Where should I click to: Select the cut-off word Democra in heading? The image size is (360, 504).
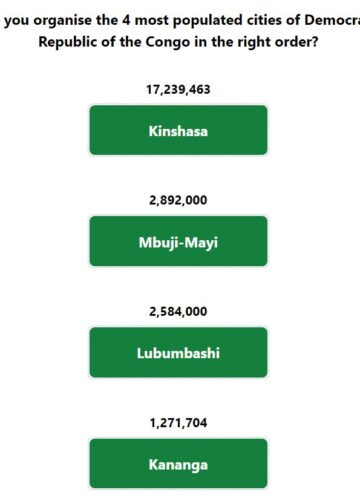(x=332, y=20)
